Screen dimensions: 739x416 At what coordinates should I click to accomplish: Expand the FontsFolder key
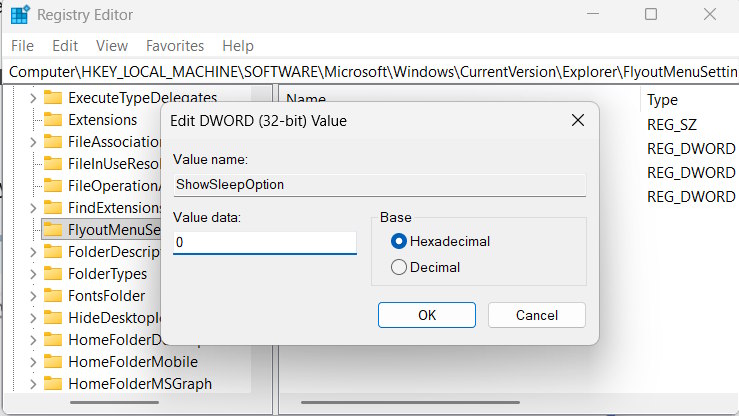[x=33, y=296]
